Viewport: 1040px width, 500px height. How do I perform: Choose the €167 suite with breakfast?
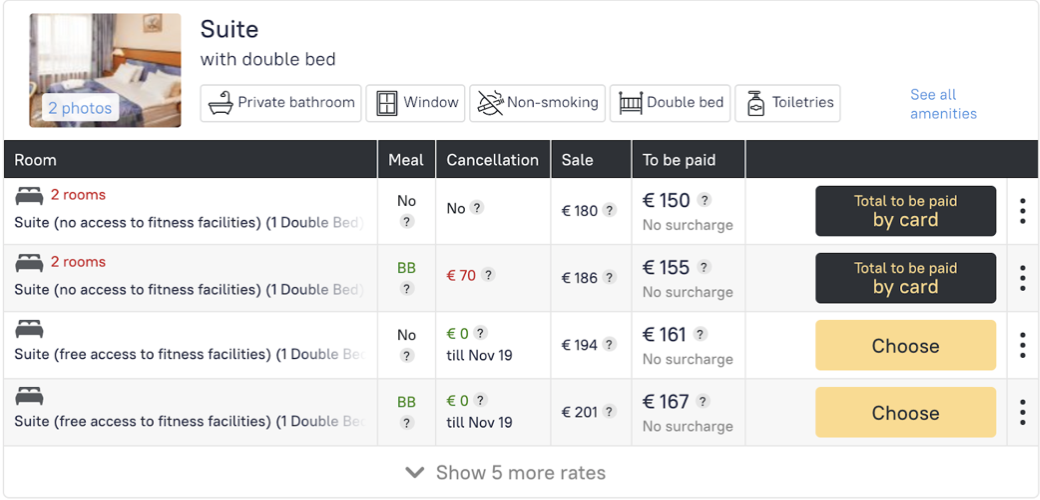click(905, 413)
